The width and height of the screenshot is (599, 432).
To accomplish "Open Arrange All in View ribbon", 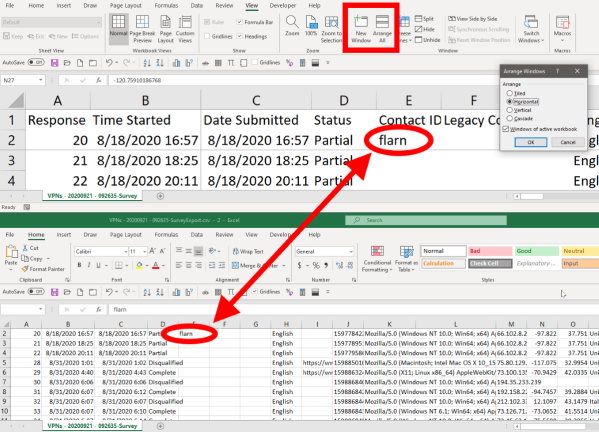I will tap(382, 29).
